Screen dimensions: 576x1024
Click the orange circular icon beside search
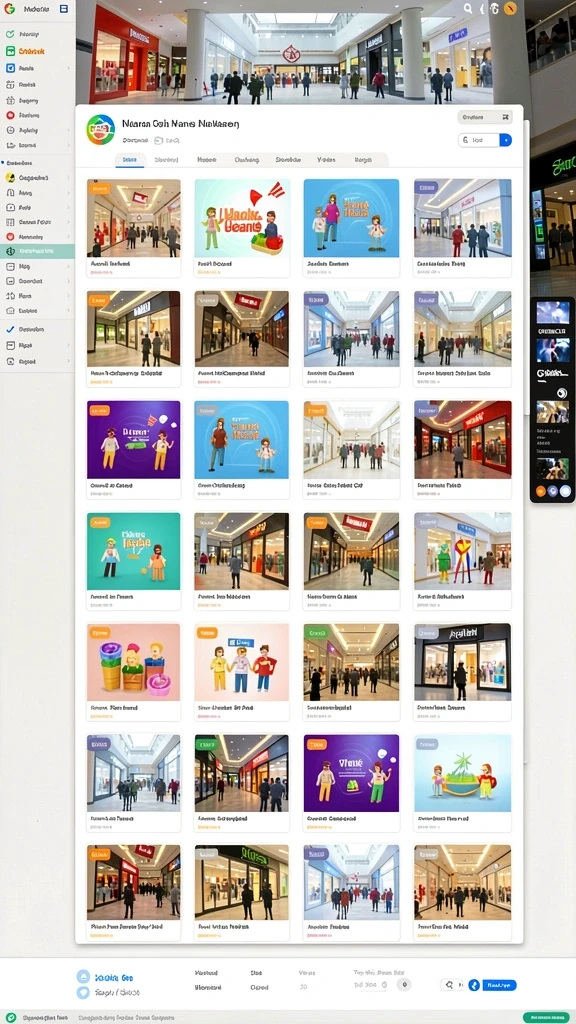(511, 8)
